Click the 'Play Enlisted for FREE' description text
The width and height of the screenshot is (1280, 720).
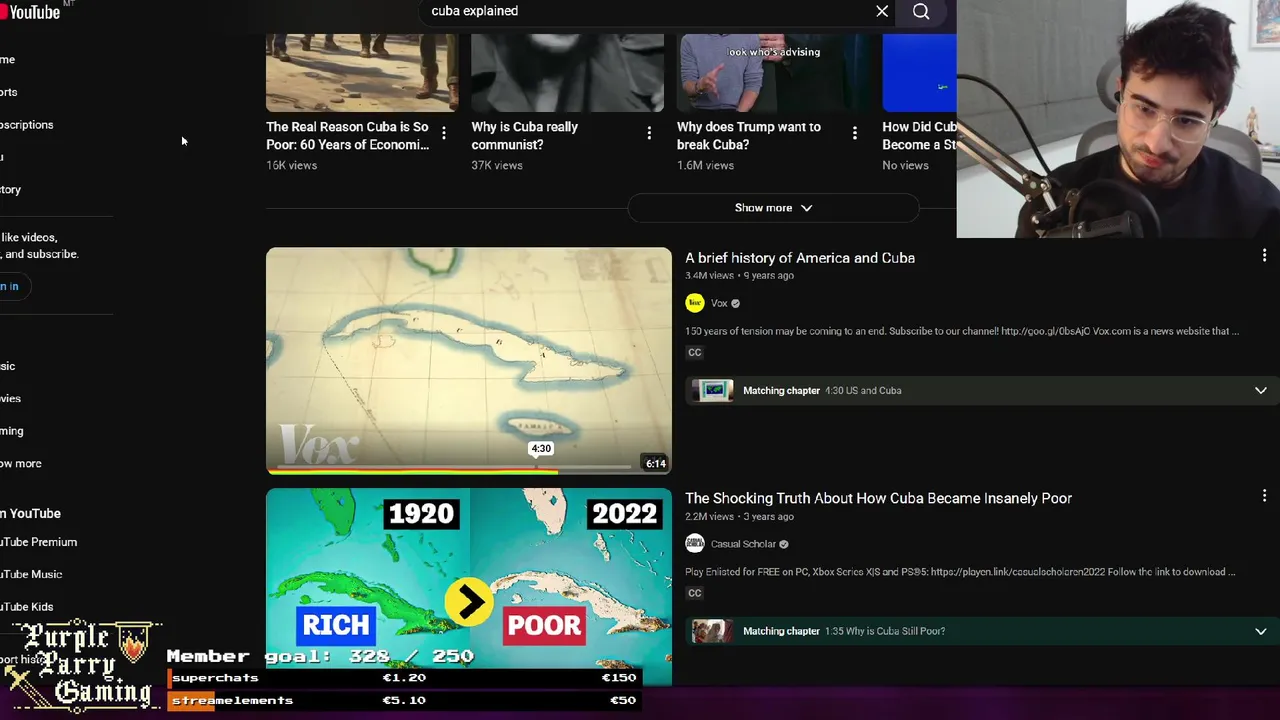point(960,572)
